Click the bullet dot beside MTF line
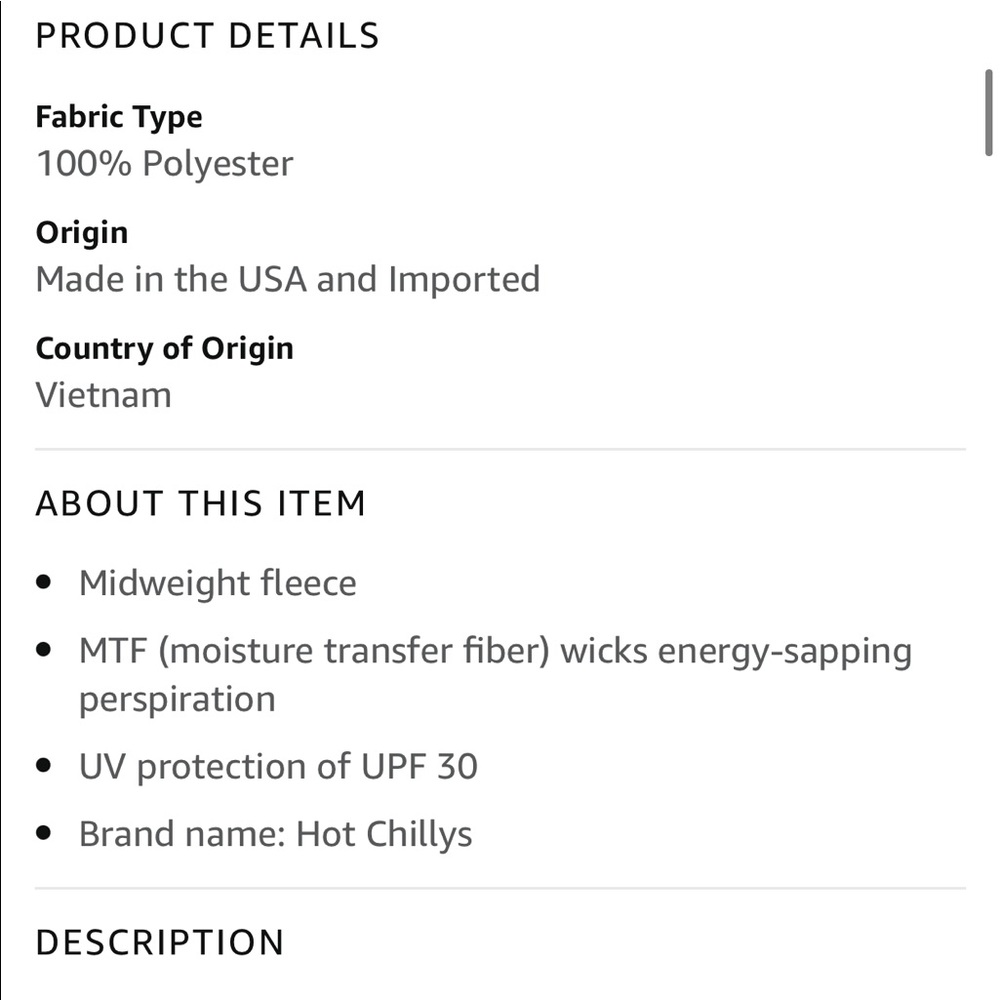The height and width of the screenshot is (1000, 1000). (43, 650)
